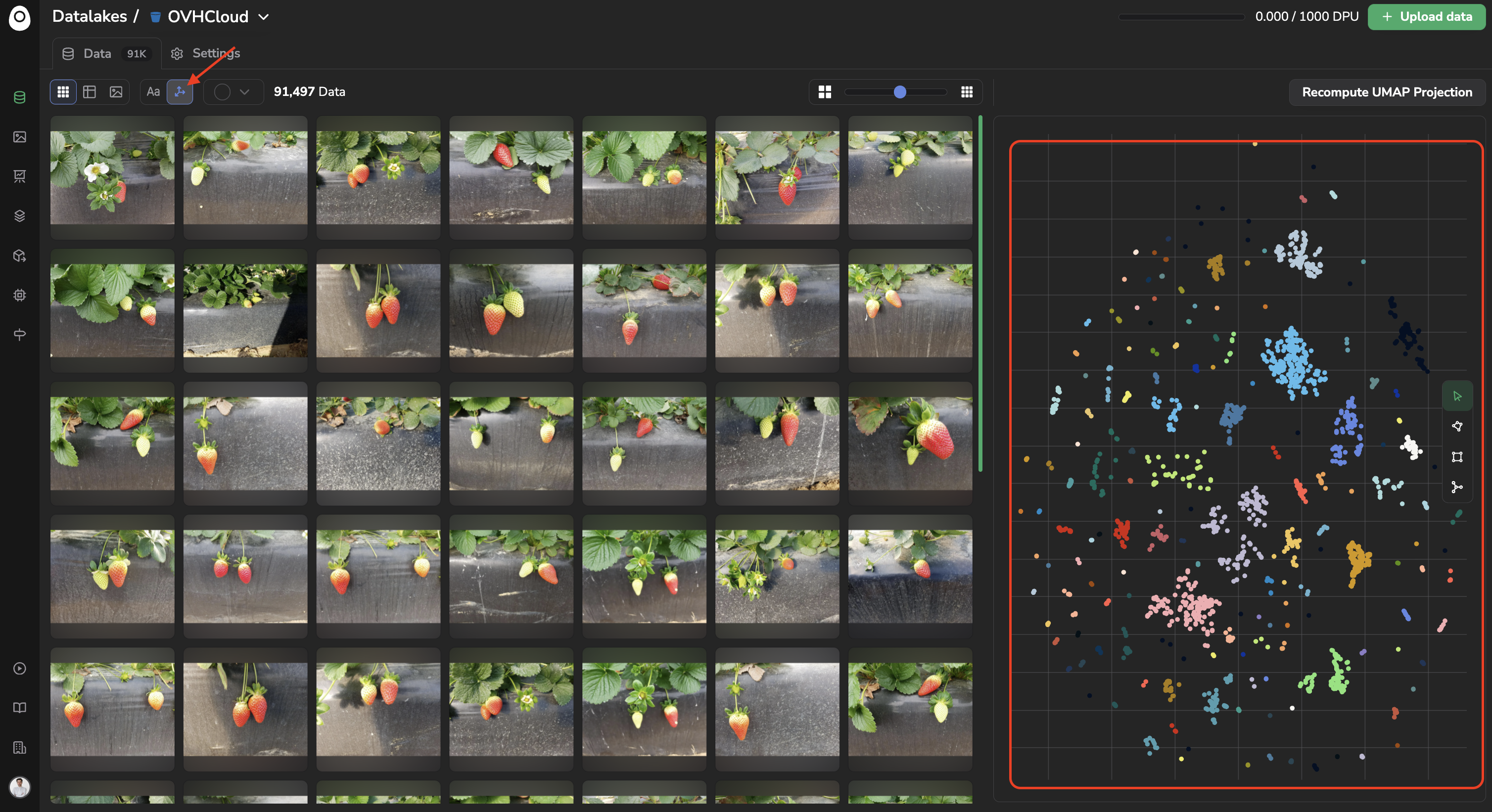The width and height of the screenshot is (1492, 812).
Task: Activate the pointer cursor tool
Action: tap(1457, 396)
